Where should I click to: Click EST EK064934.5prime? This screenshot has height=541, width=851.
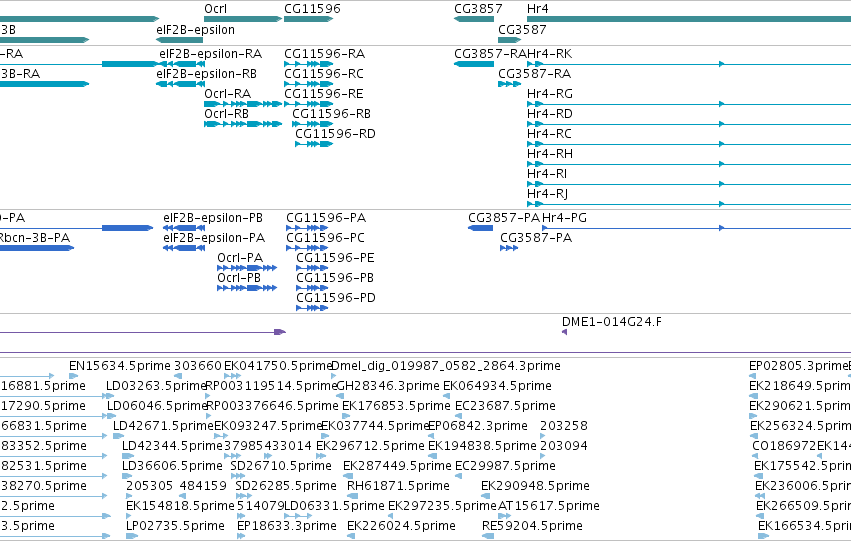pyautogui.click(x=447, y=396)
